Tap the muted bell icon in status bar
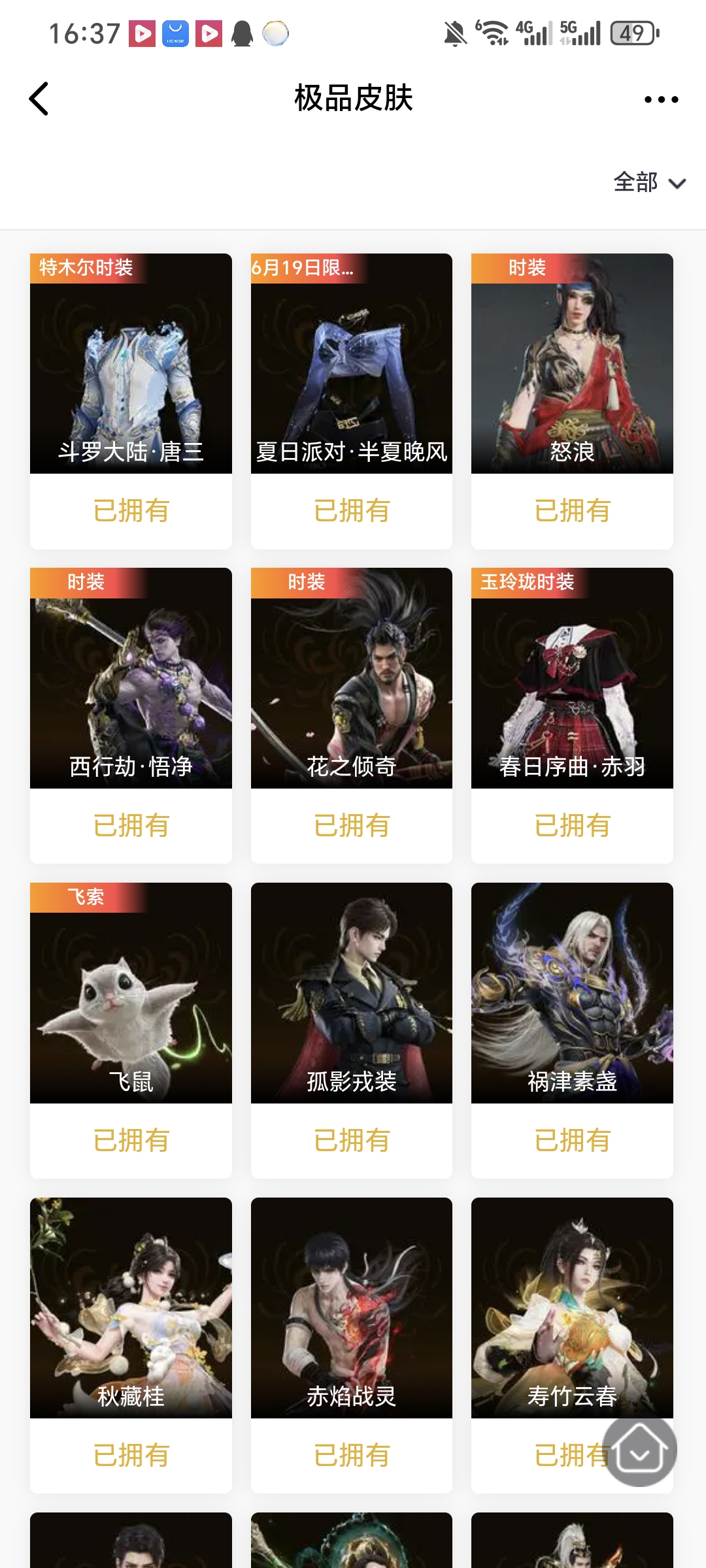706x1568 pixels. [x=455, y=33]
